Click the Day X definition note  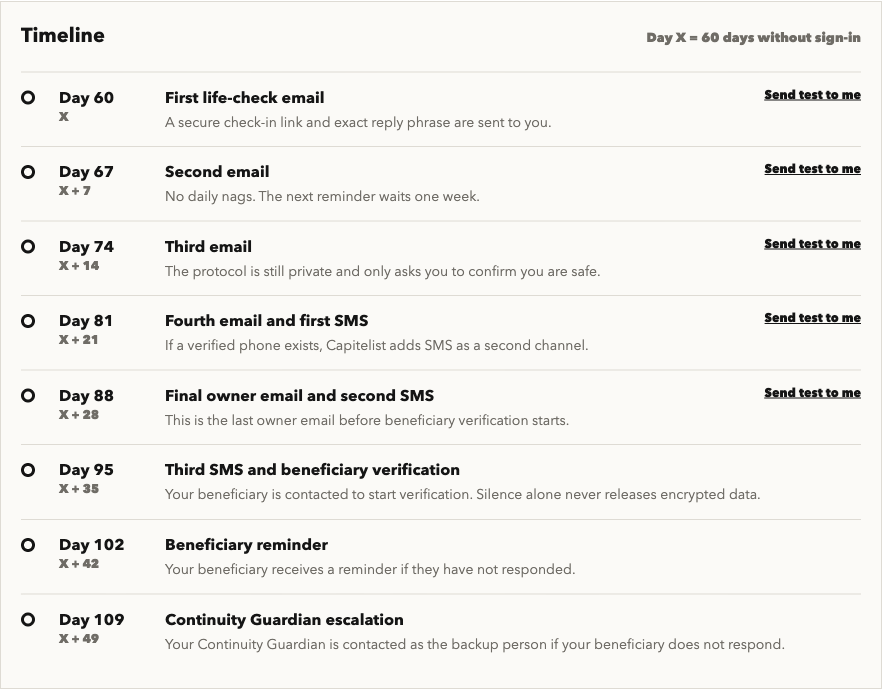coord(753,38)
